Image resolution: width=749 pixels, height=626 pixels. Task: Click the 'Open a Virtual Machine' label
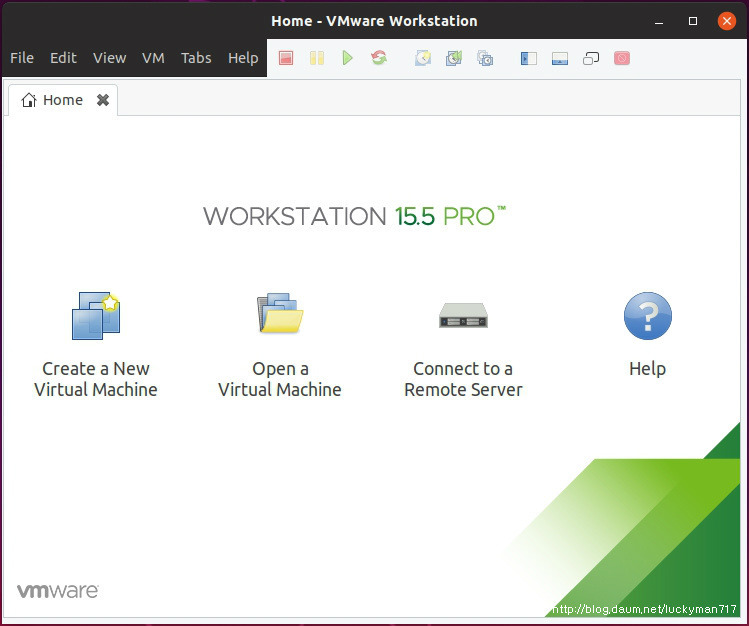click(x=280, y=379)
